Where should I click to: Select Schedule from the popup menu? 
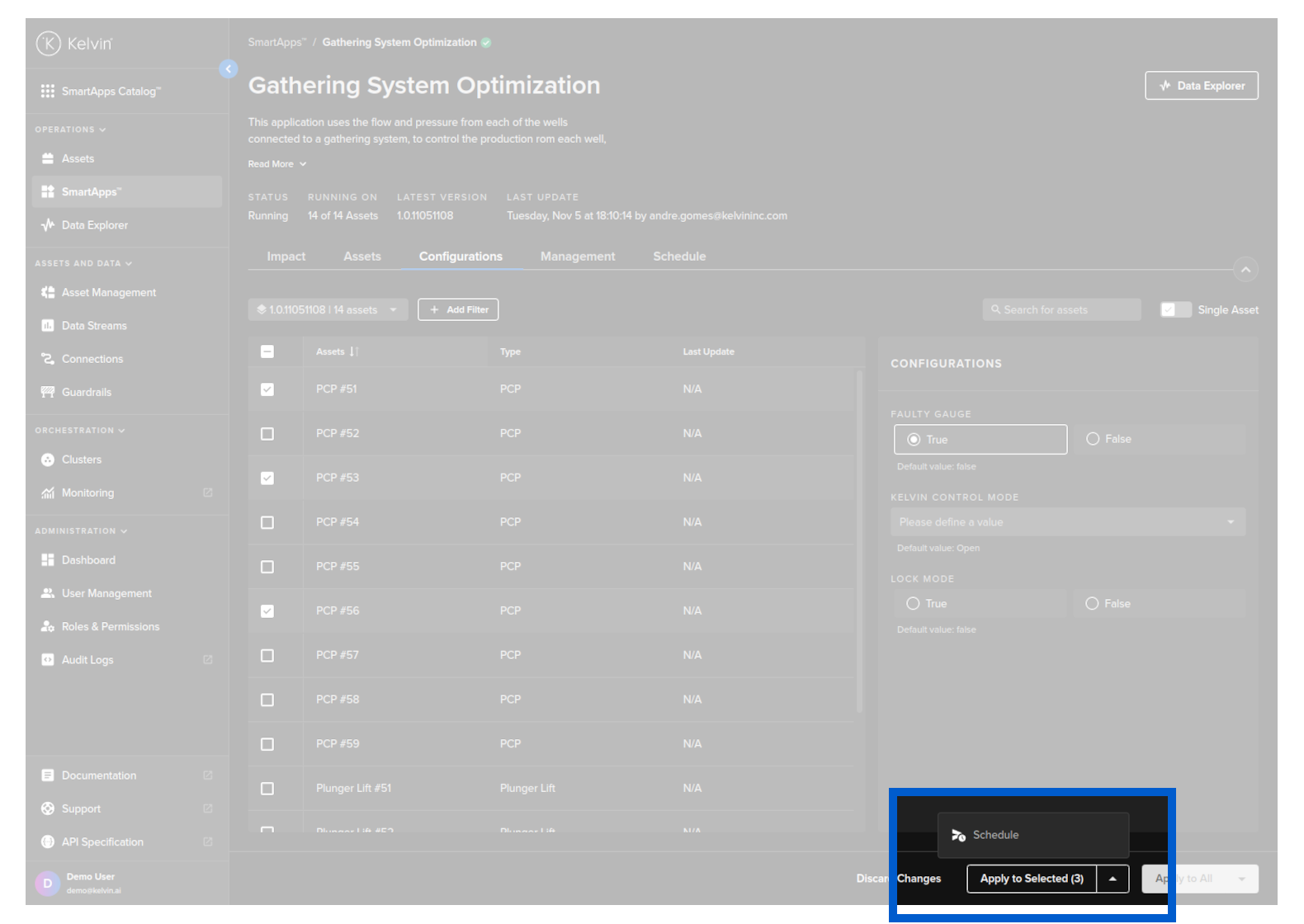(x=995, y=835)
